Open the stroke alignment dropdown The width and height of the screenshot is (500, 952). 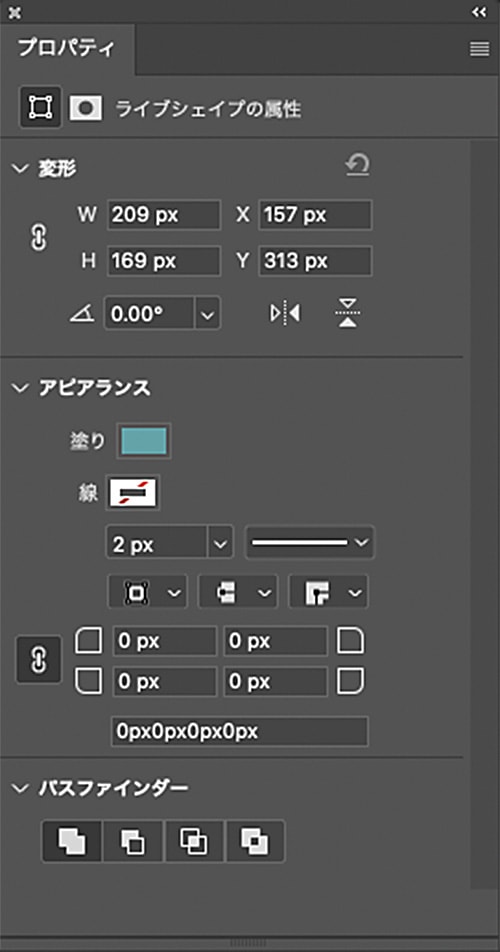[x=147, y=592]
